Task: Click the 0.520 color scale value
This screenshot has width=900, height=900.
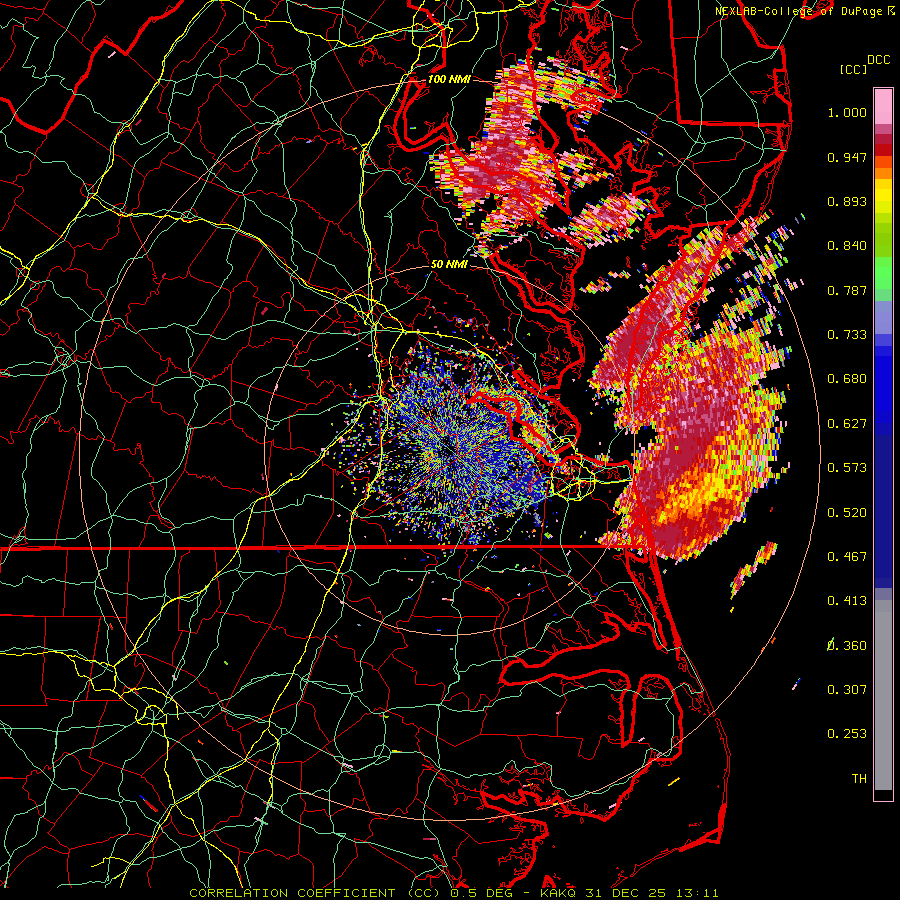Action: pos(847,513)
